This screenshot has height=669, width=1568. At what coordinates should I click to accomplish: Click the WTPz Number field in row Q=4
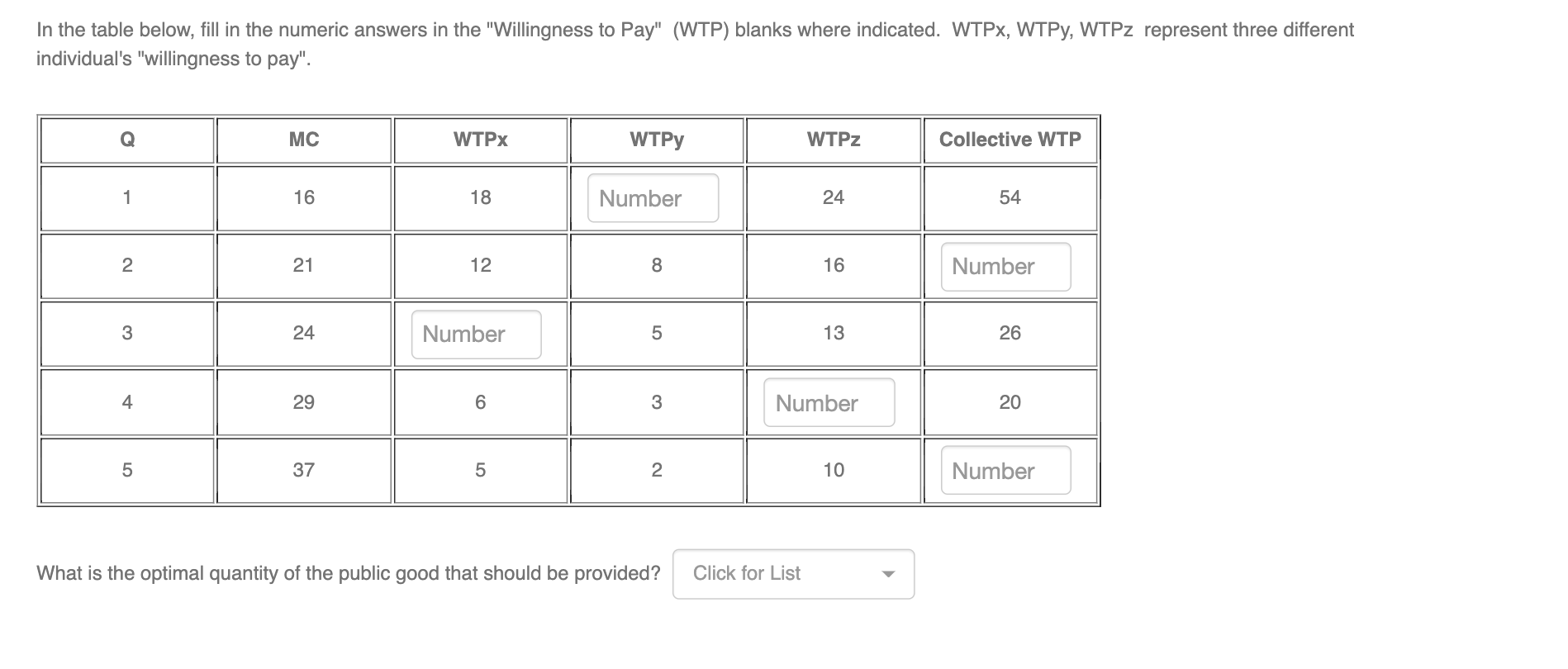(829, 402)
